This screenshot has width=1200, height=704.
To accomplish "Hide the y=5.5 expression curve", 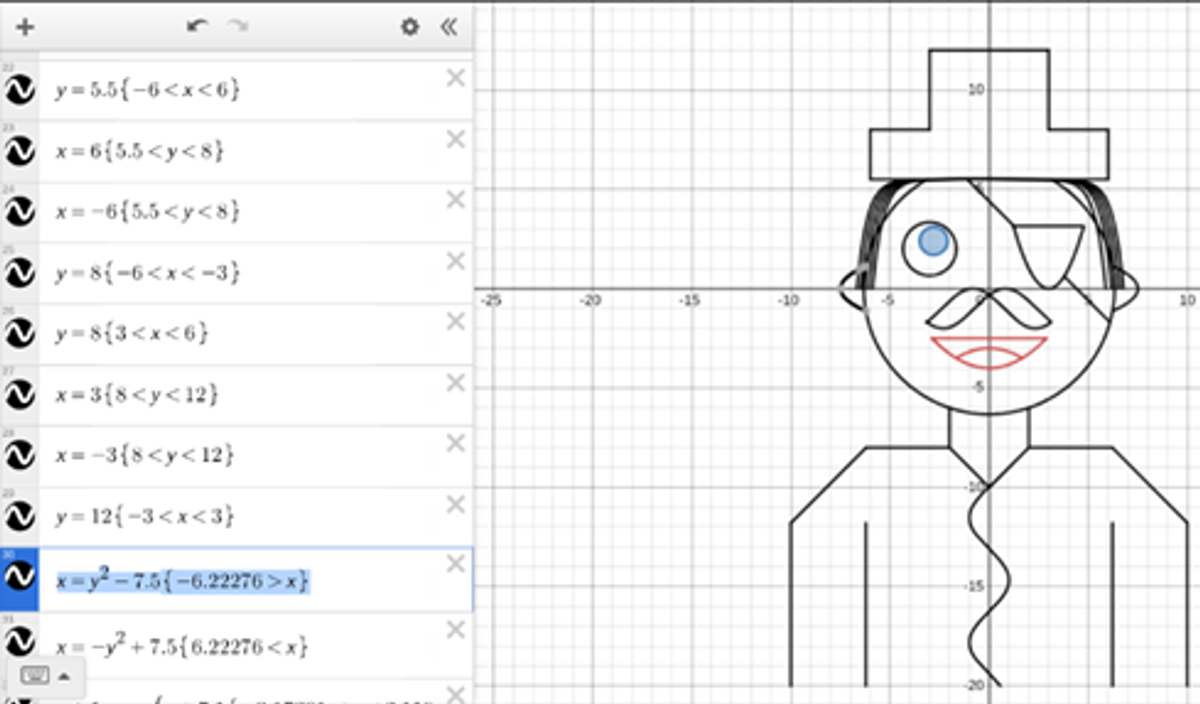I will 20,91.
